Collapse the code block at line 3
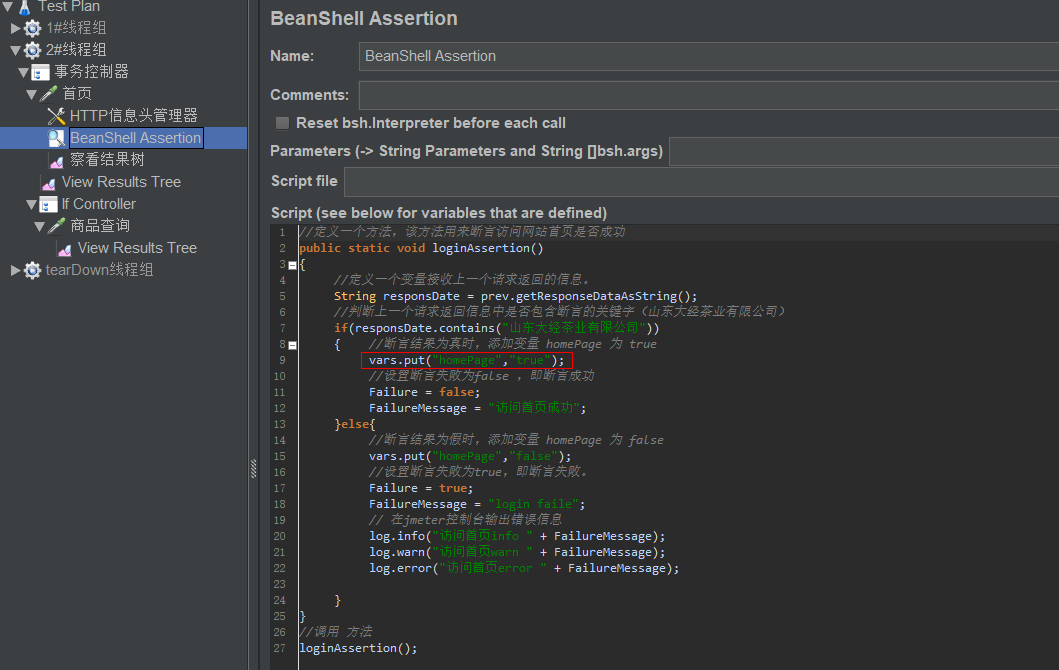The image size is (1059, 670). pos(292,265)
